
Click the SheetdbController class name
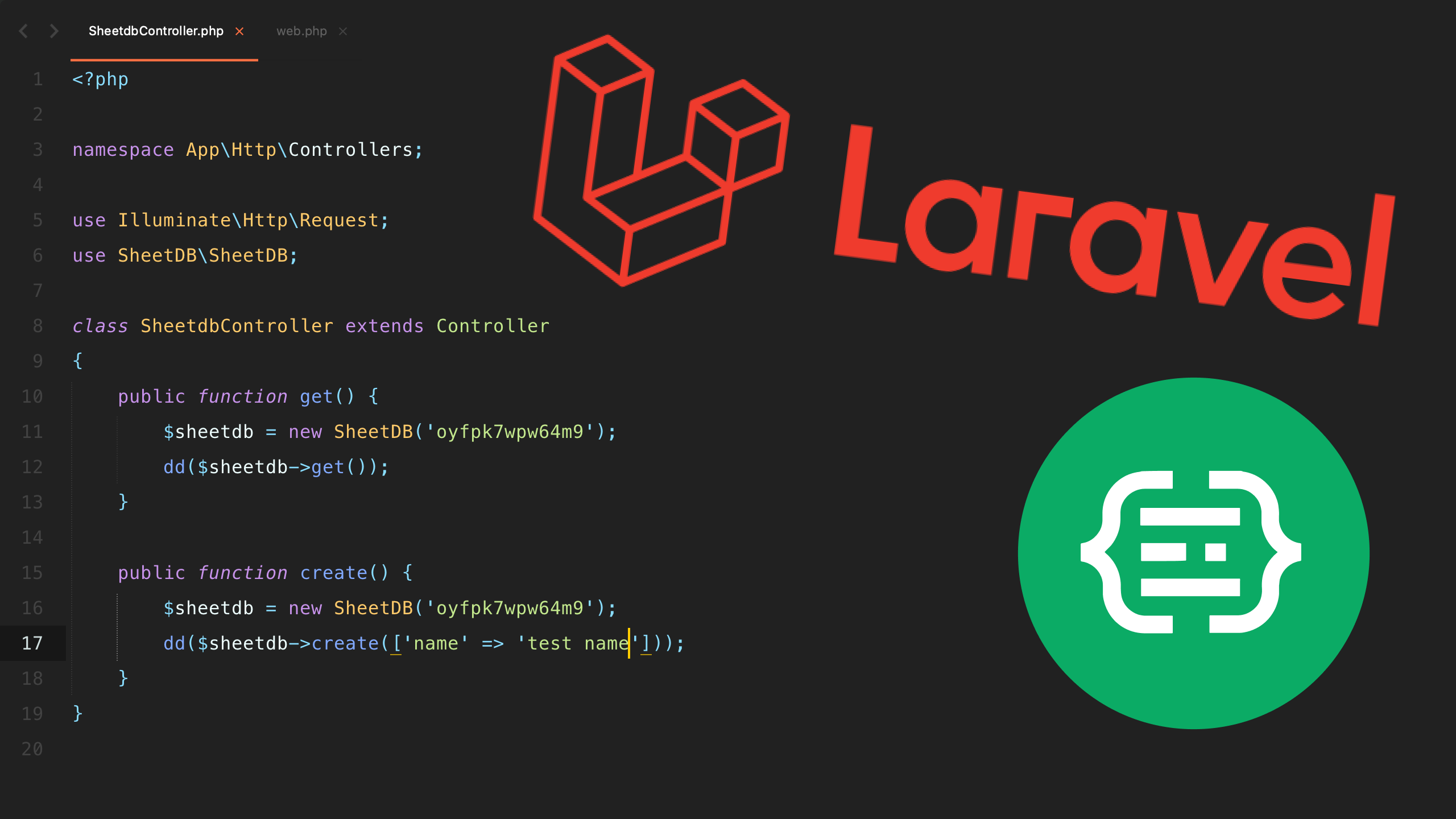tap(237, 326)
